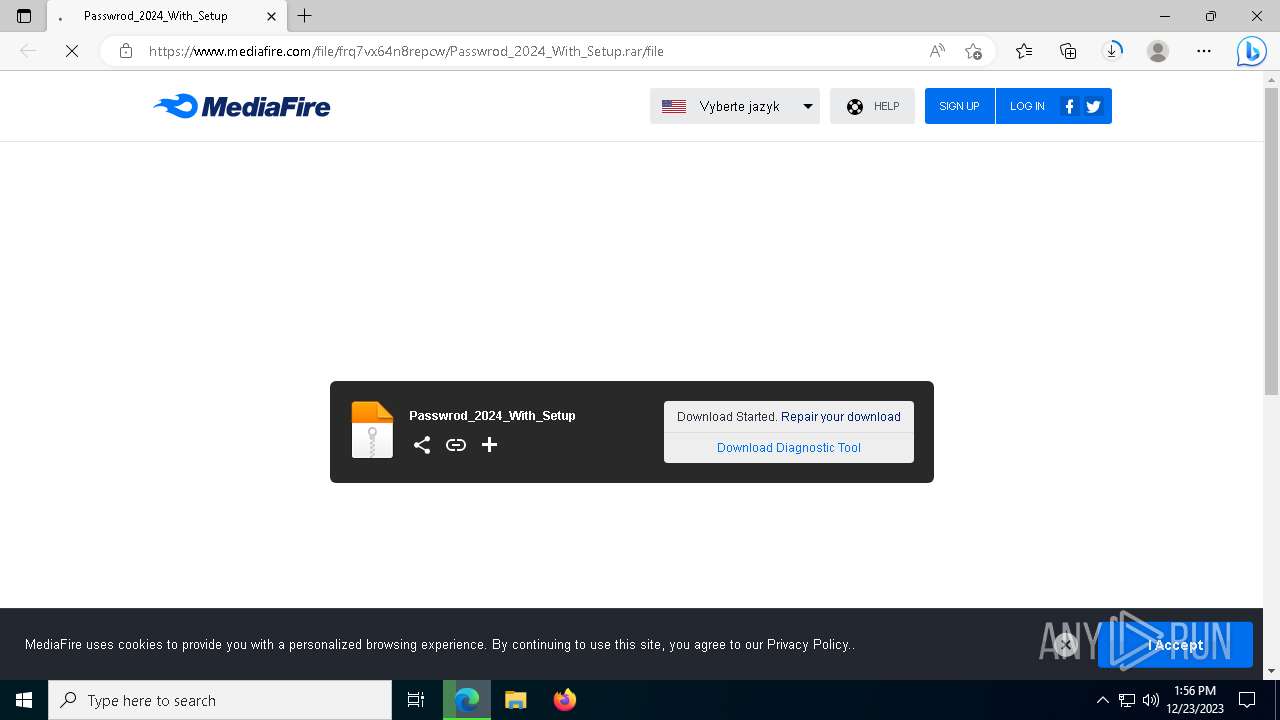Click the HELP lifebuoy button
The width and height of the screenshot is (1280, 720).
(872, 106)
